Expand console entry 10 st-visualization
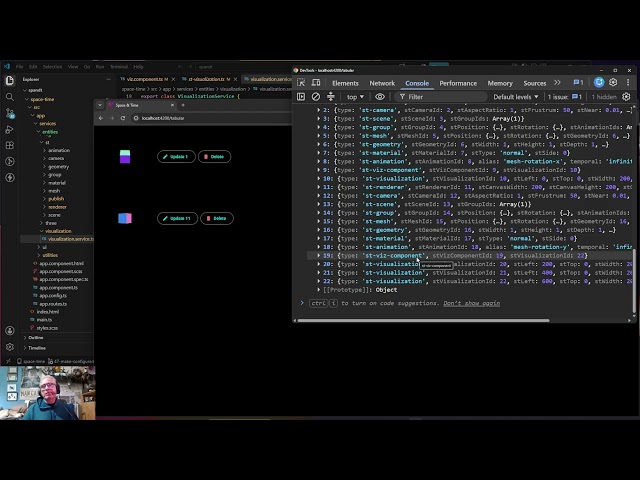Viewport: 640px width, 480px height. 319,178
